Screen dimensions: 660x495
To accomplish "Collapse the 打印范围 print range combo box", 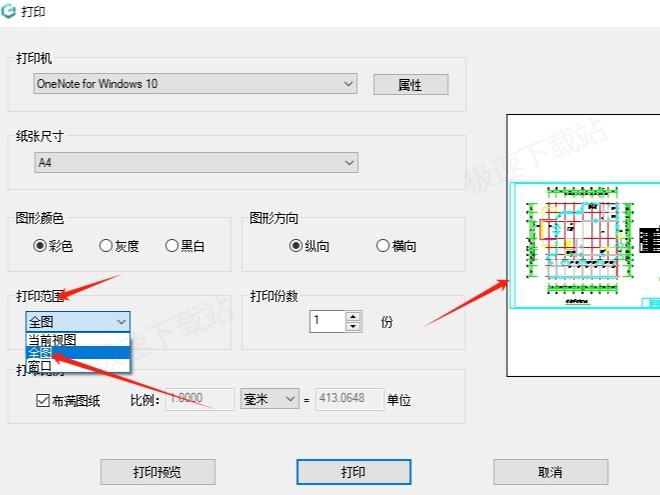I will pos(78,322).
